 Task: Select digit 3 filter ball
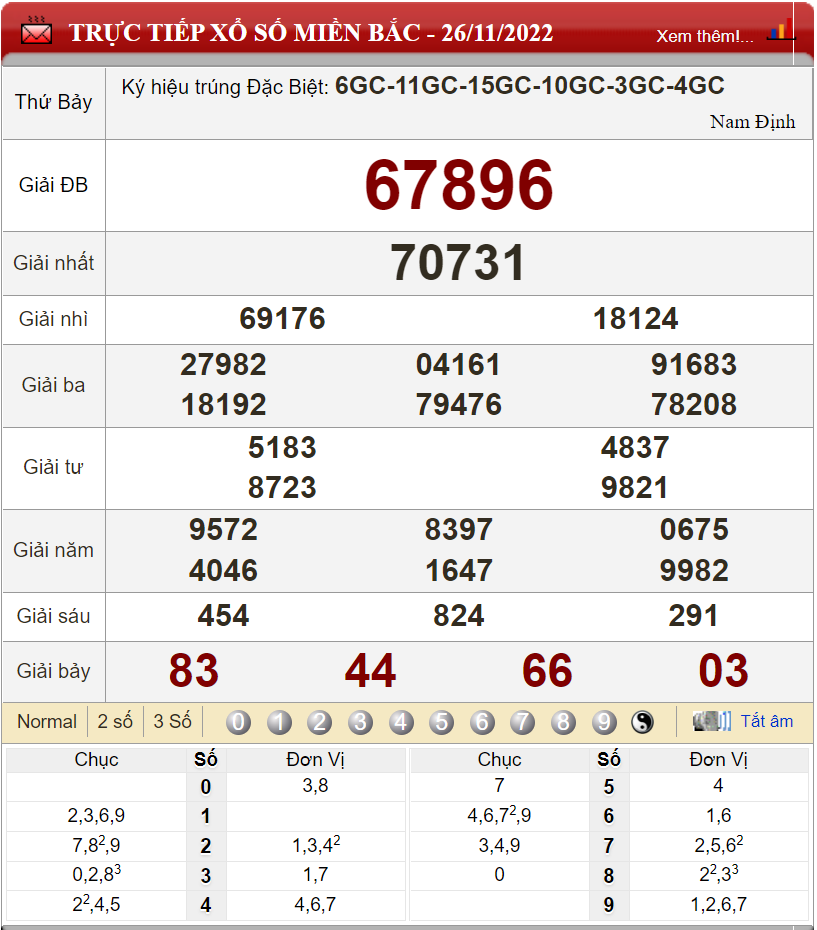tap(360, 722)
